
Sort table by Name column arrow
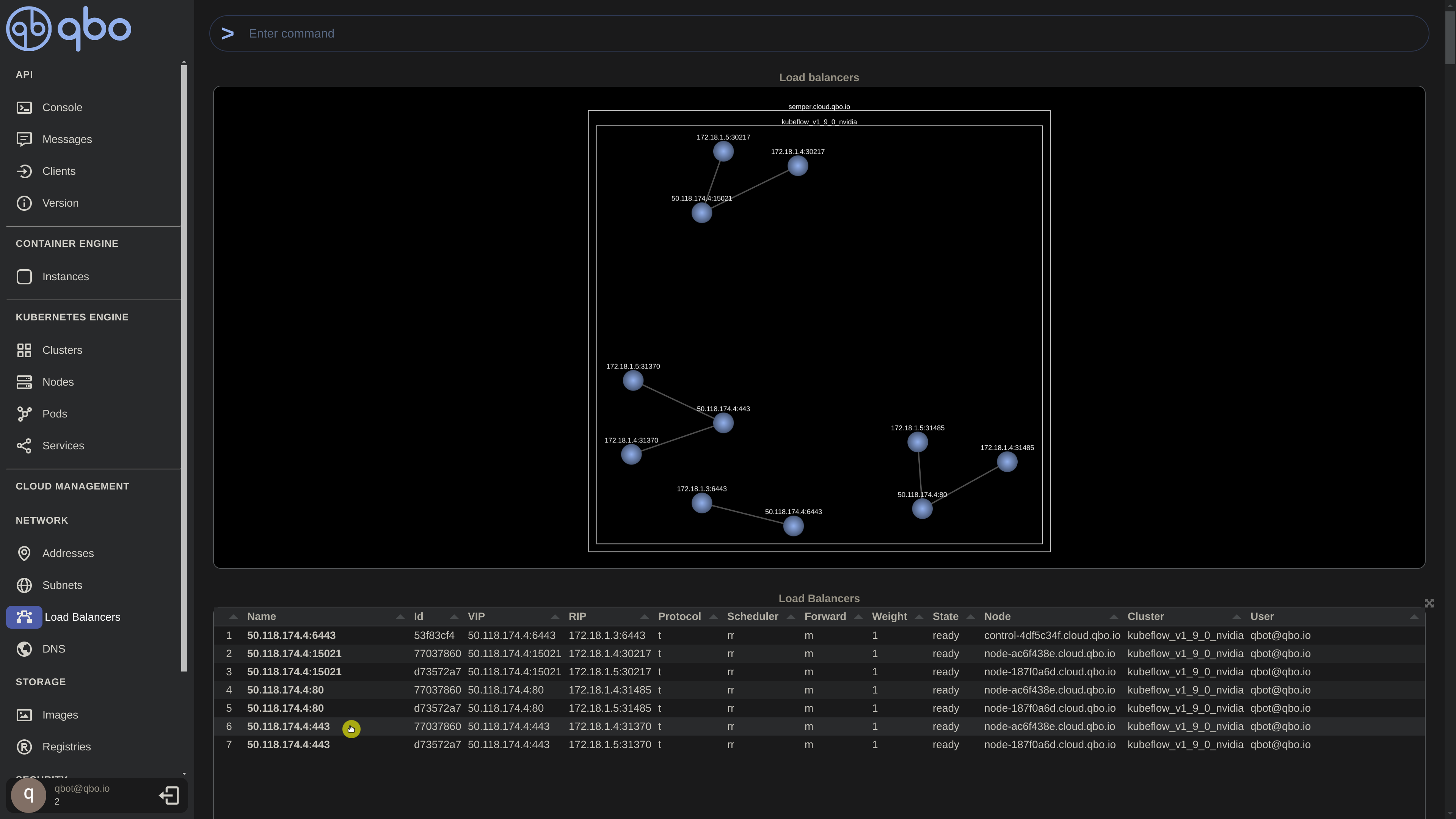click(x=400, y=617)
